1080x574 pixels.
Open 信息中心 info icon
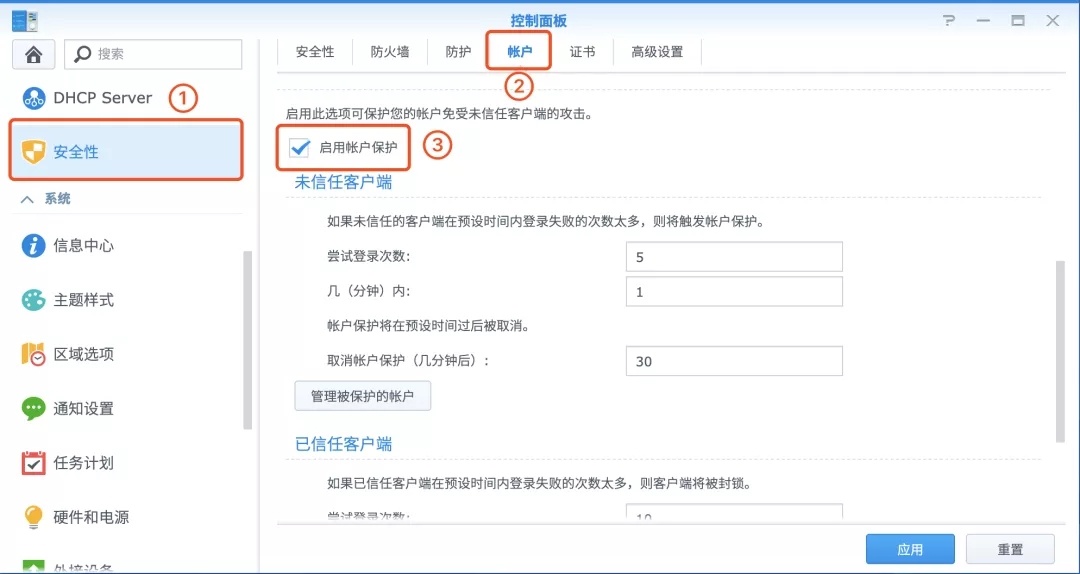[34, 245]
